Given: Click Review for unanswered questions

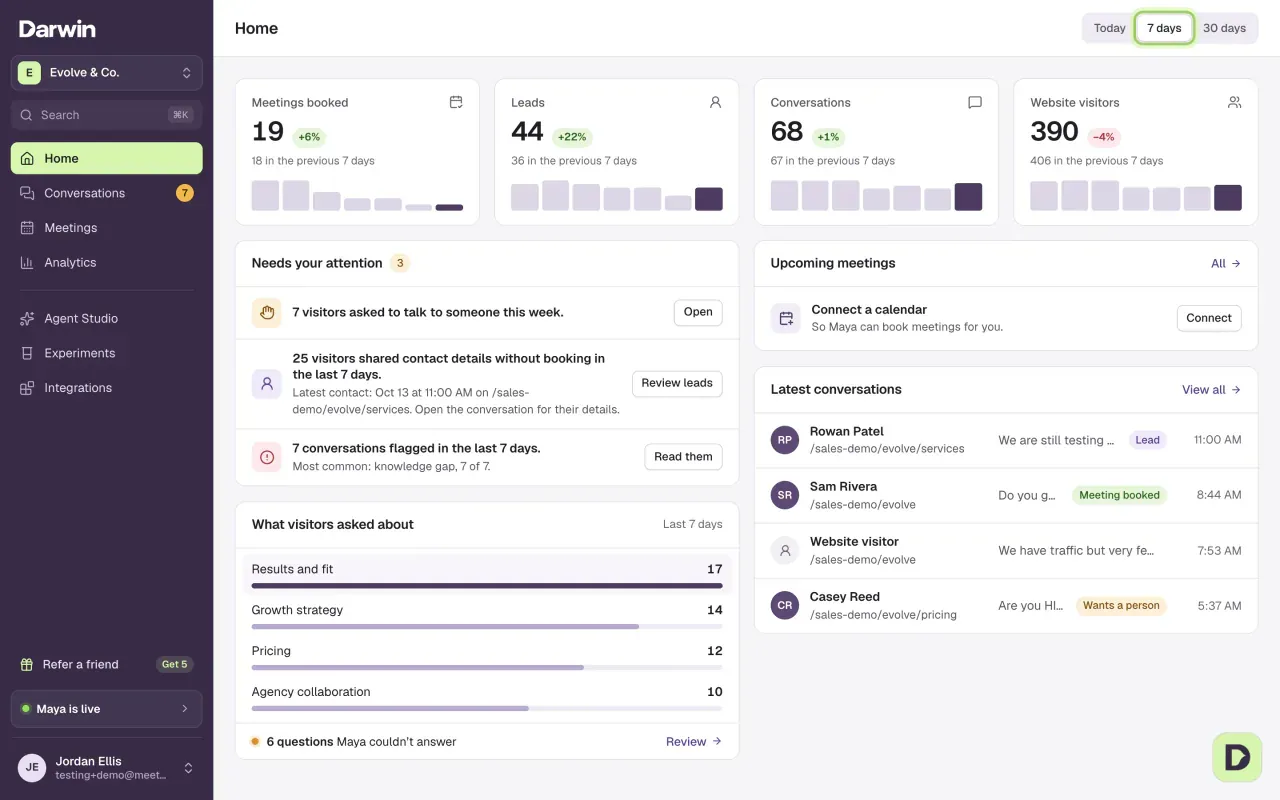Looking at the screenshot, I should [x=694, y=742].
